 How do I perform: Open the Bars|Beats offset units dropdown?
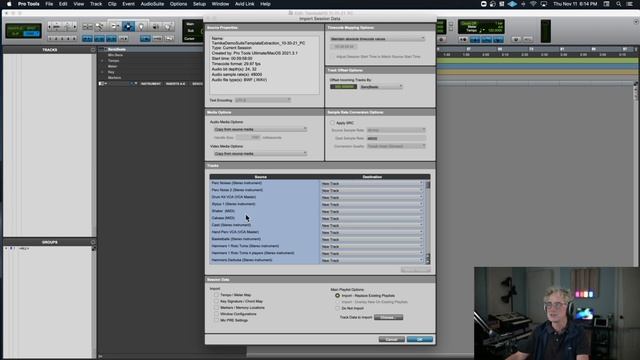tap(381, 87)
